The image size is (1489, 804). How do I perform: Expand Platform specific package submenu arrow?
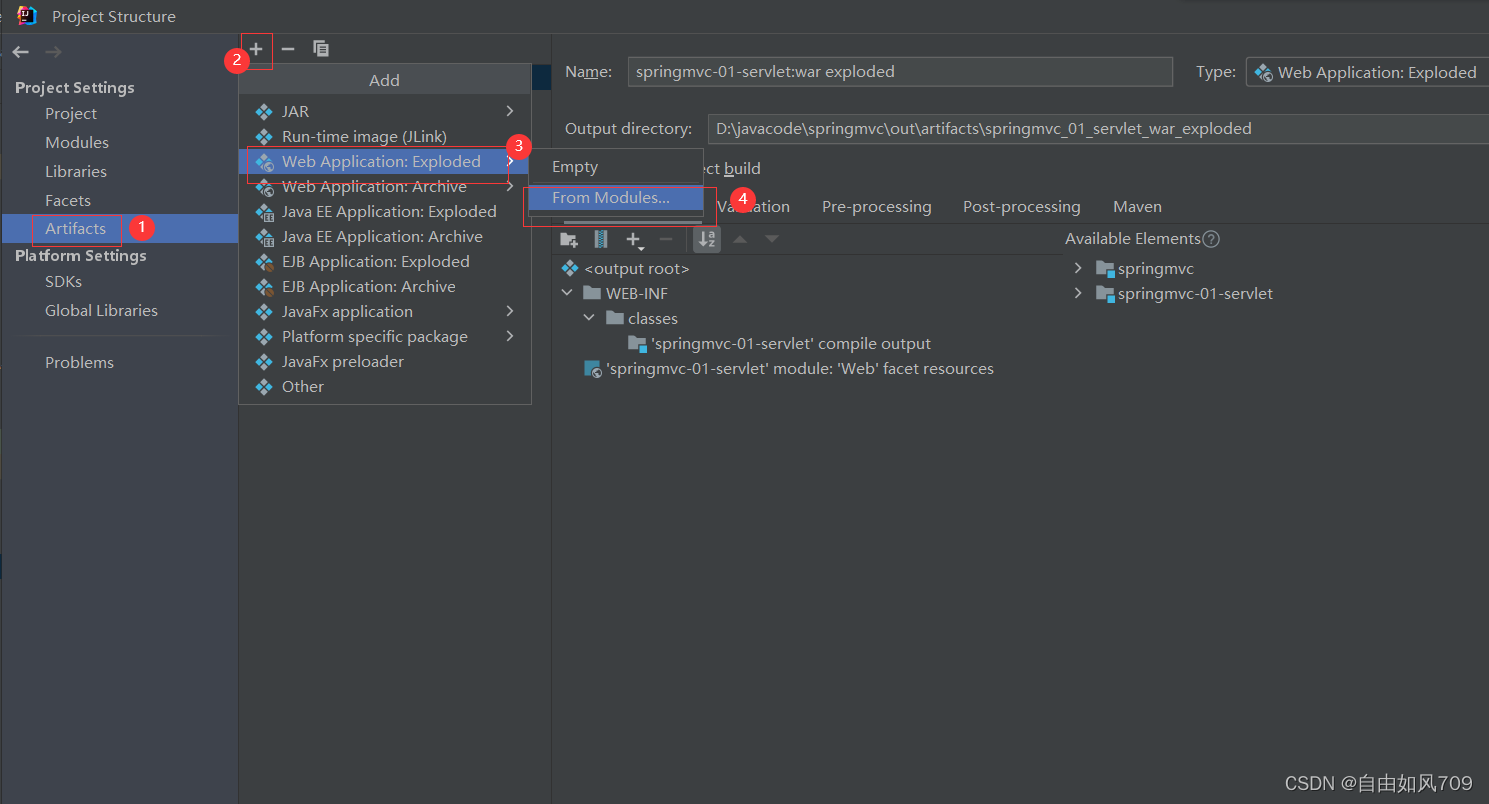click(510, 336)
